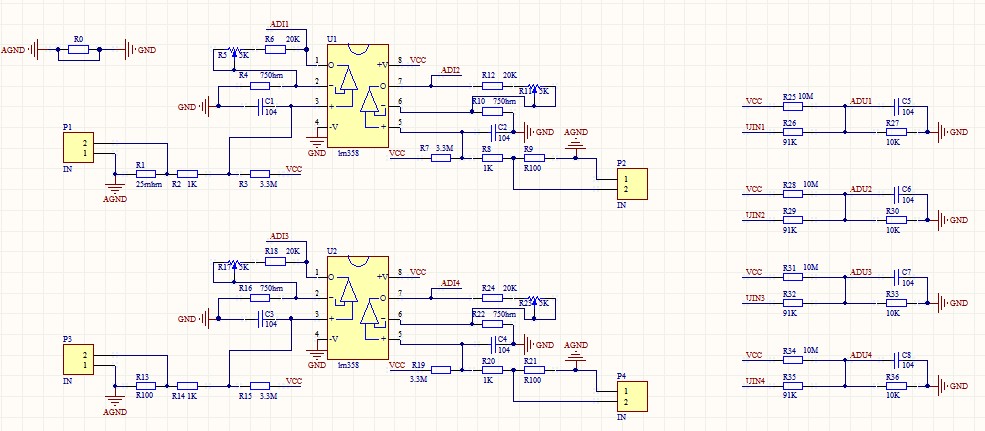
Task: Click resistor R12 20K
Action: click(x=492, y=86)
